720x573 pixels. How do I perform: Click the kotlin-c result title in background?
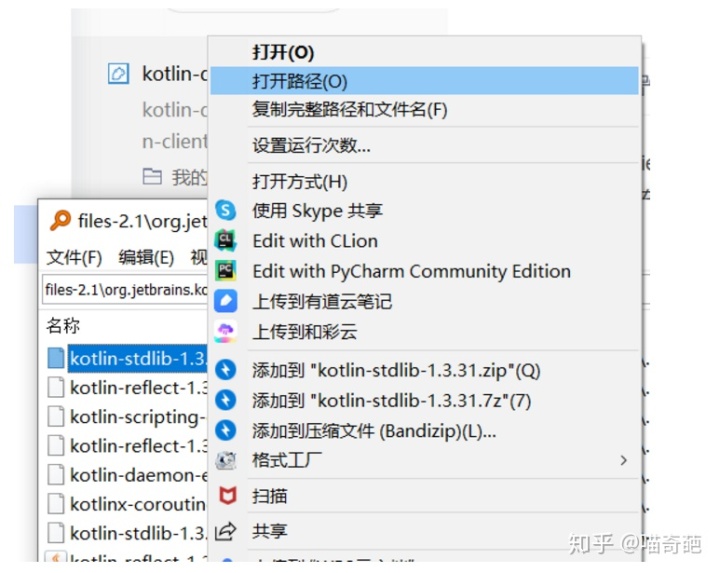click(174, 73)
